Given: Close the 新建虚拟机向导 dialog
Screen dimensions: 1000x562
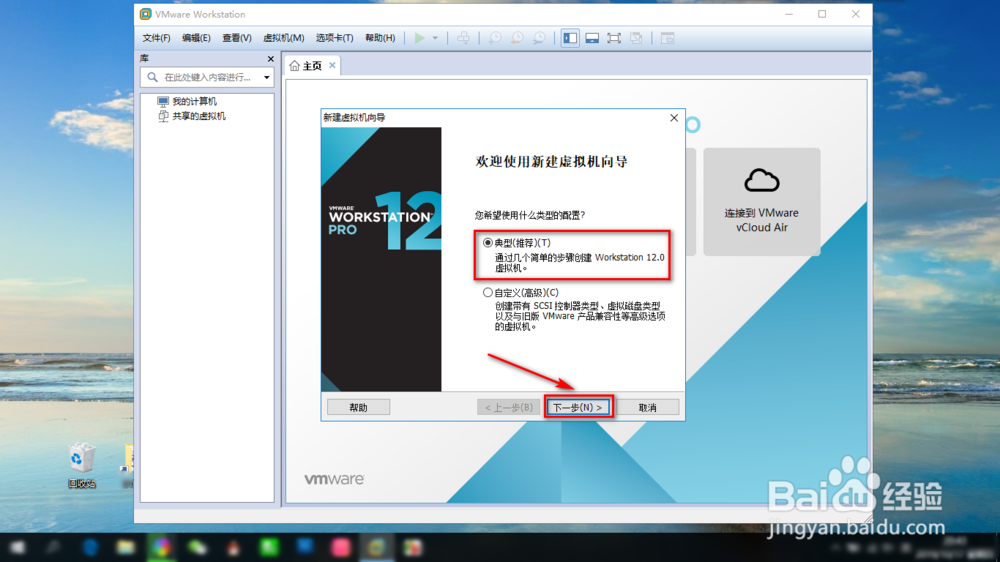Looking at the screenshot, I should pos(674,118).
